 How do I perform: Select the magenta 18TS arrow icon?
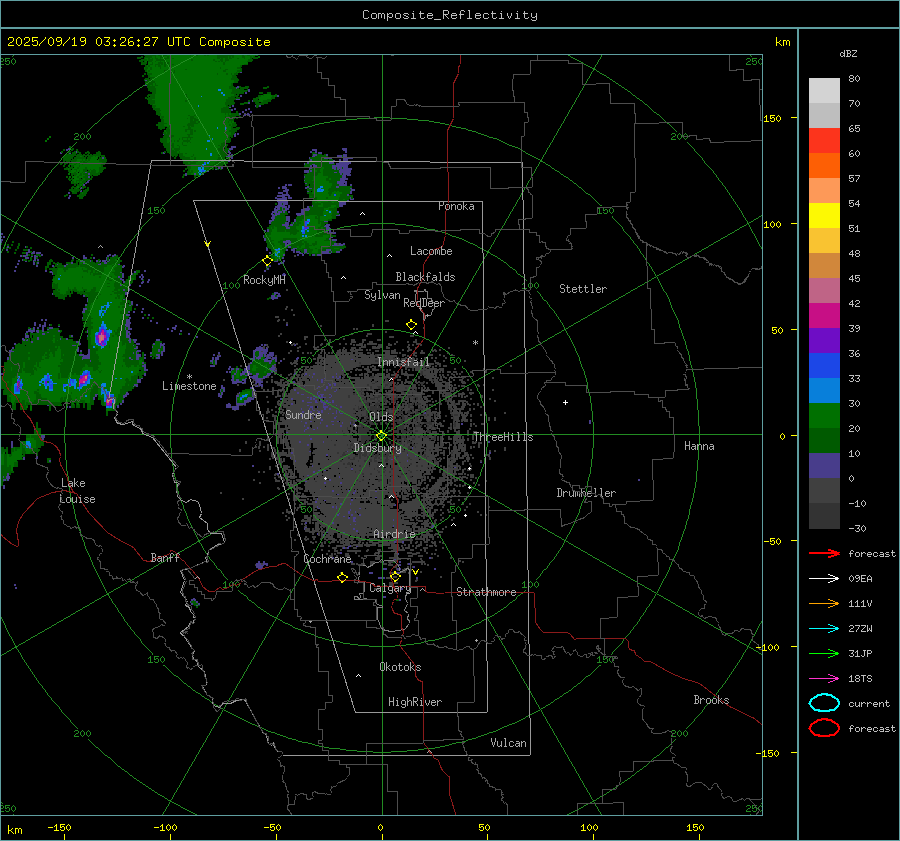point(824,678)
